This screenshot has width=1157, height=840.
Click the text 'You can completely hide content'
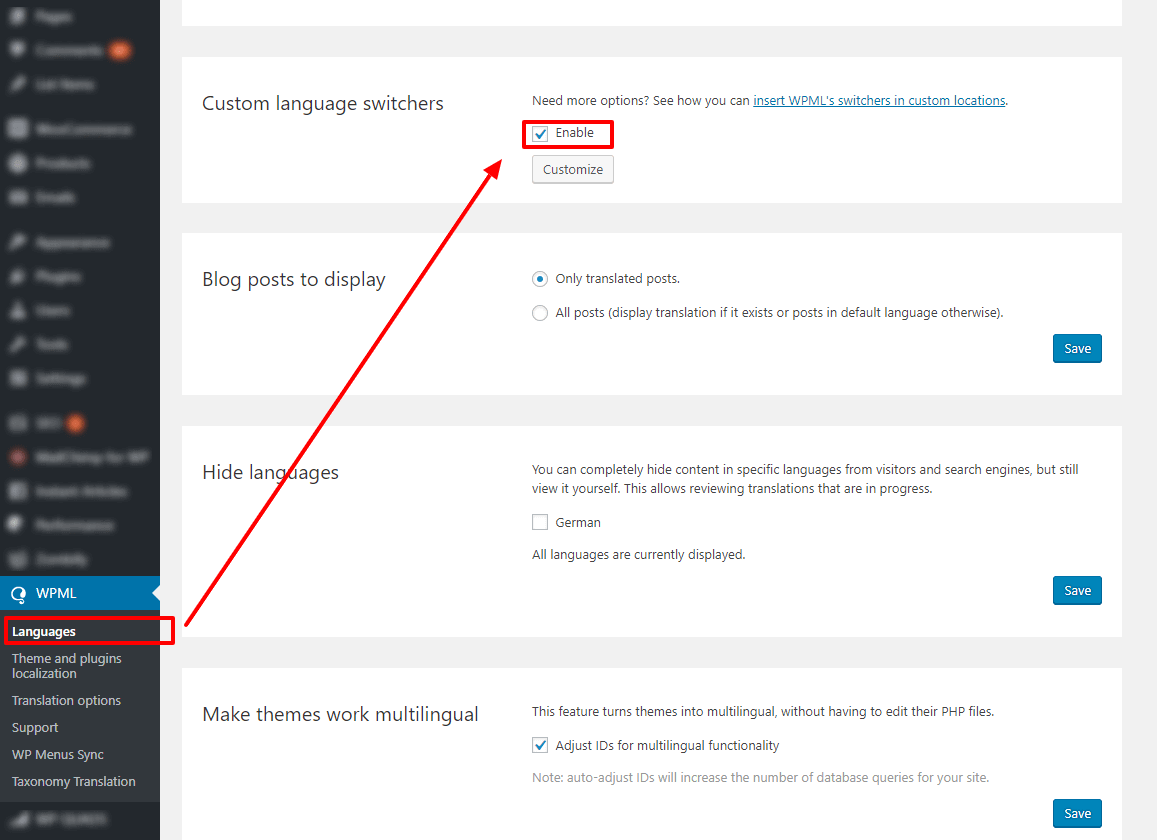pos(805,479)
